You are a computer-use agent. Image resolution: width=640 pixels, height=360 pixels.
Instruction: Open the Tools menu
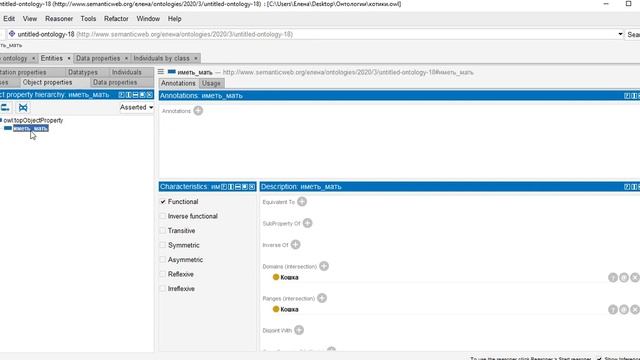point(88,19)
